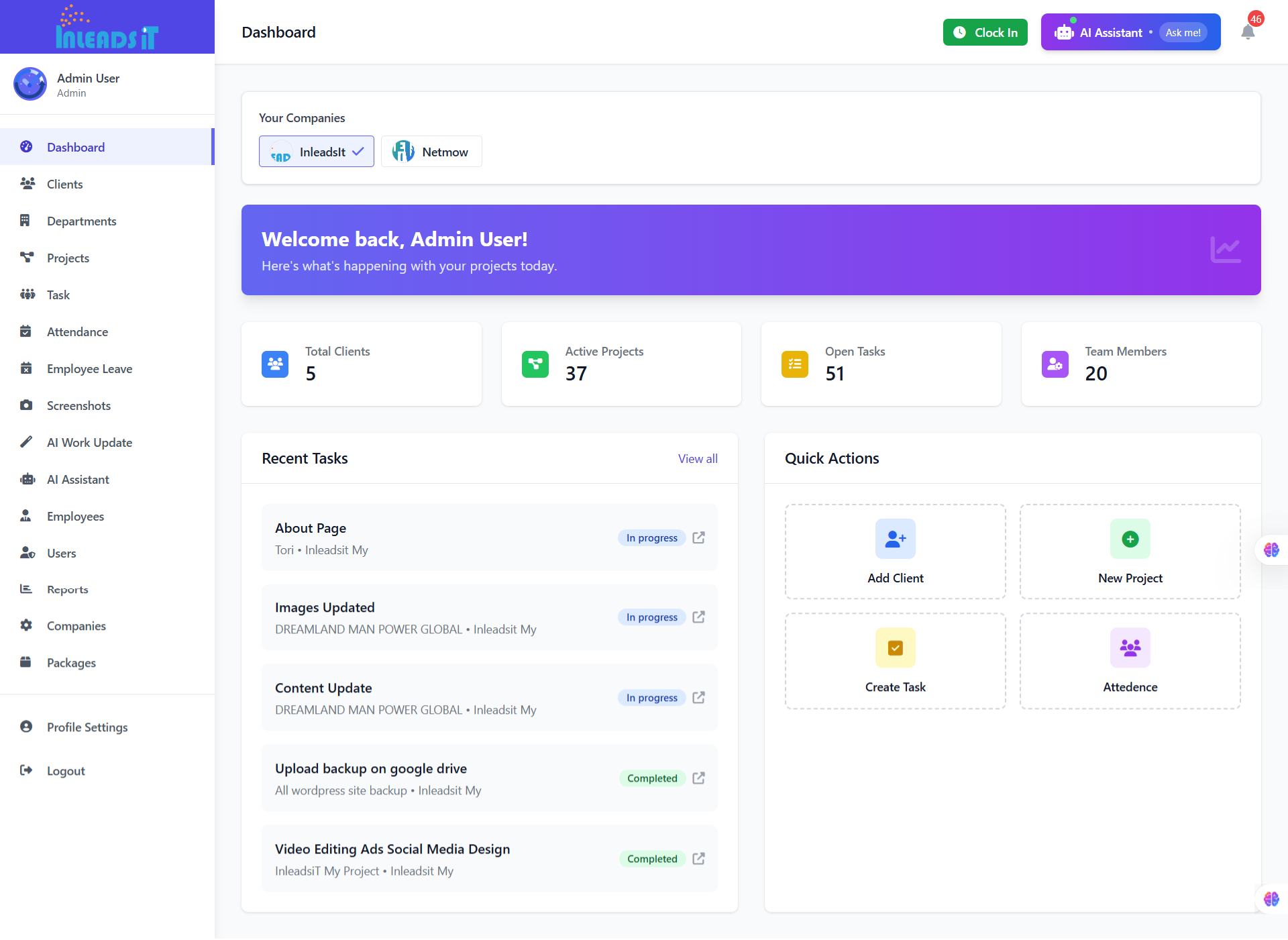Open the Projects sidebar menu
The image size is (1288, 940).
click(x=68, y=258)
